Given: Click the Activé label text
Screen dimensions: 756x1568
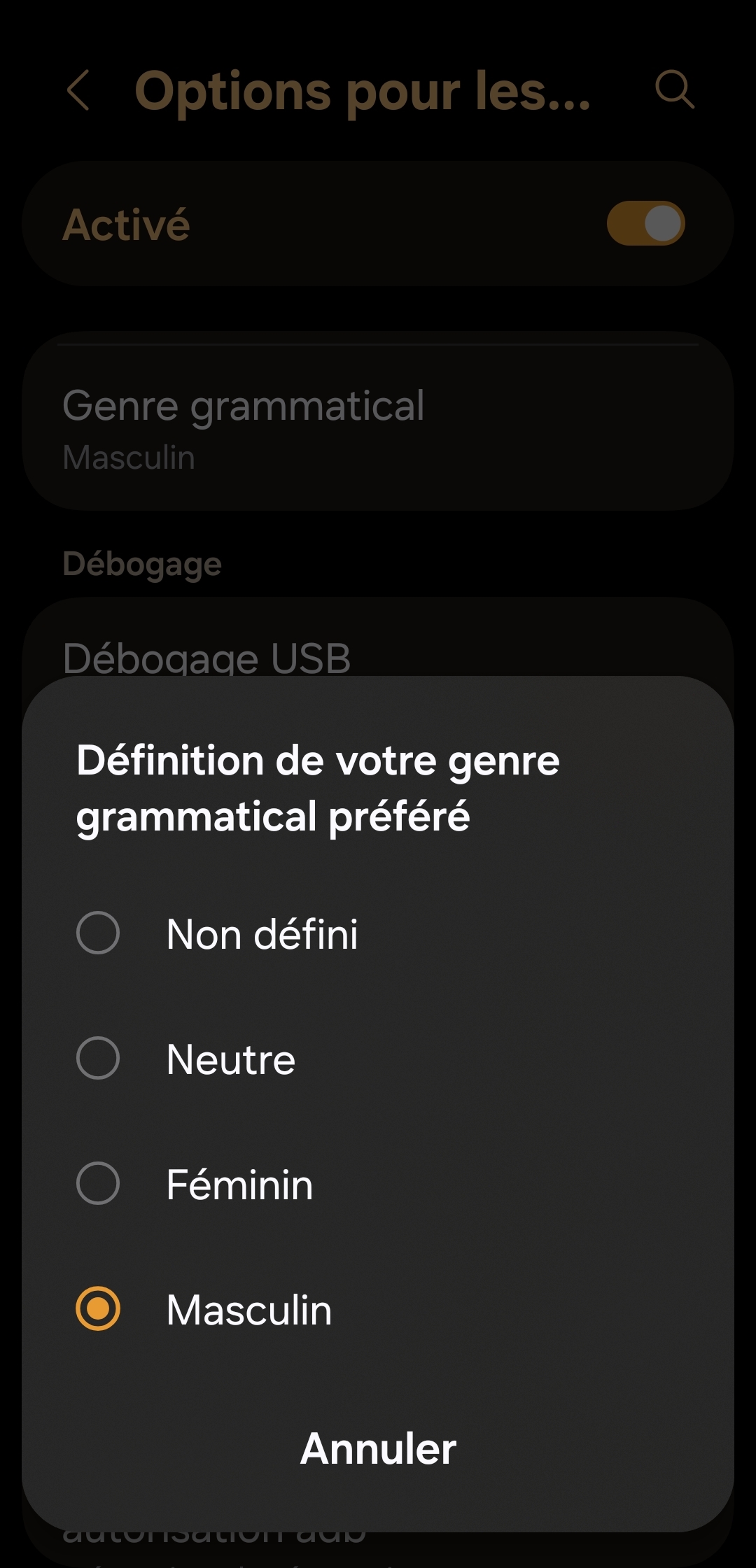Looking at the screenshot, I should [x=126, y=225].
